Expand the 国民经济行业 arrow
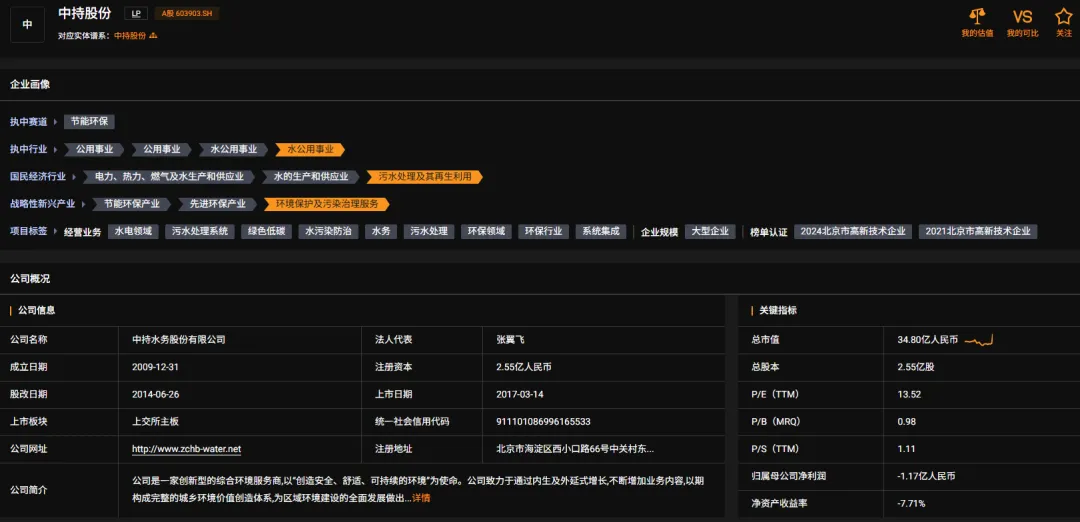 74,177
